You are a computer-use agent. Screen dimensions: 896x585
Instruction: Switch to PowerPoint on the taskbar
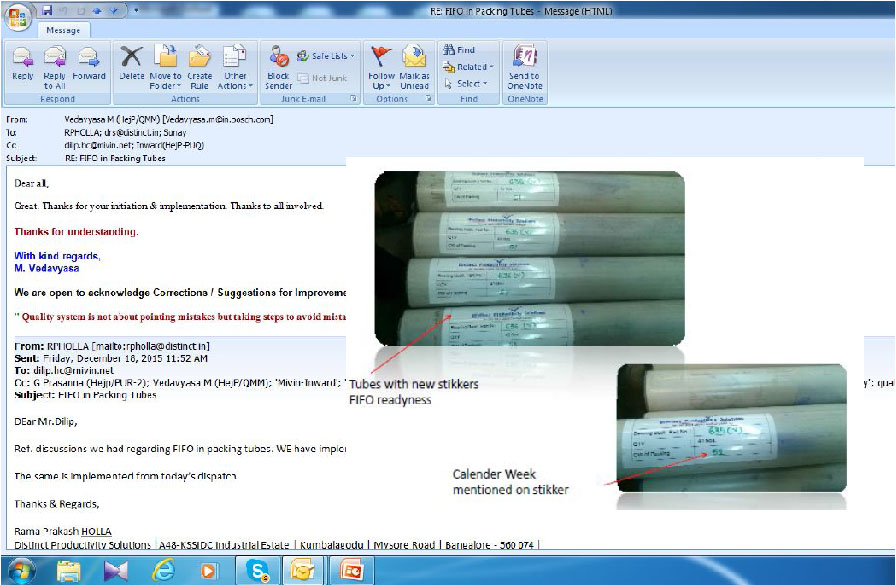pos(351,570)
